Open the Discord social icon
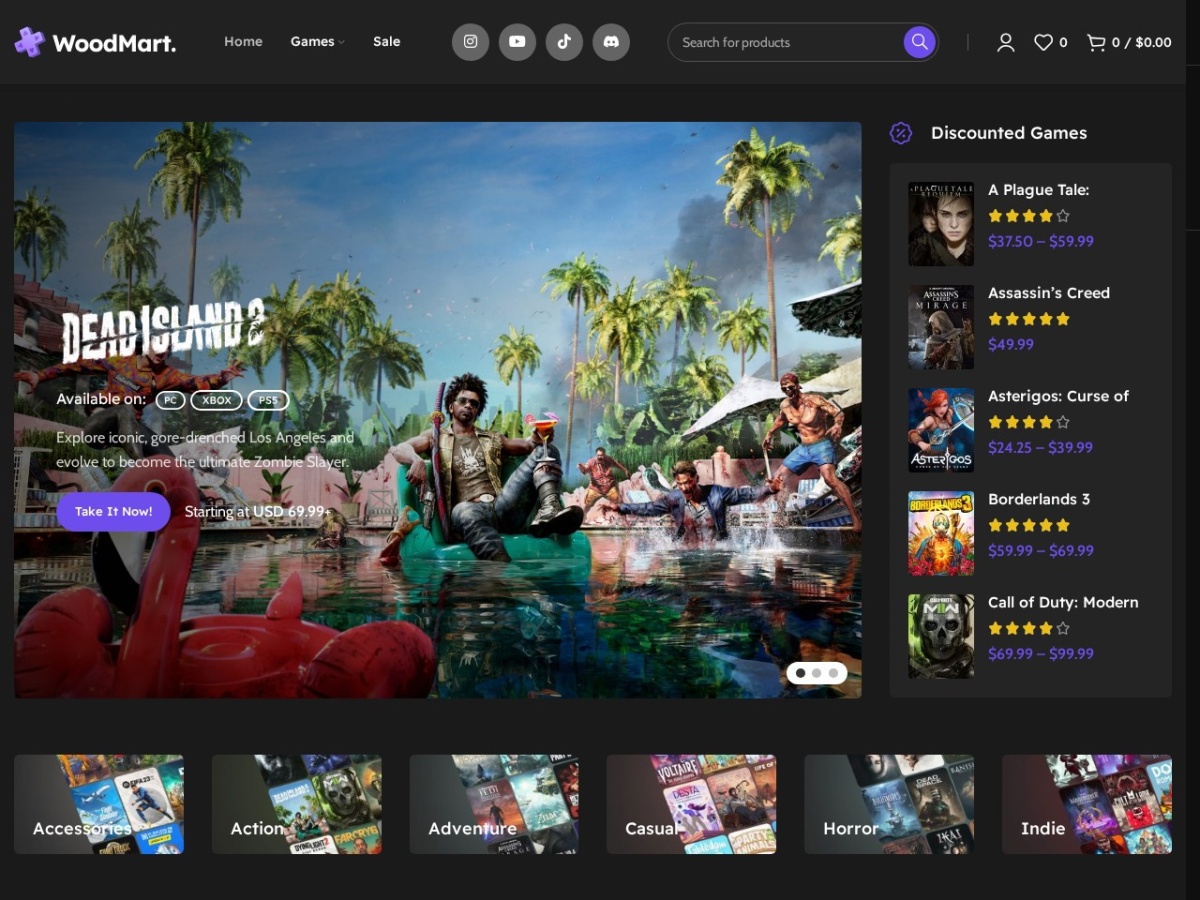This screenshot has height=900, width=1200. 611,42
